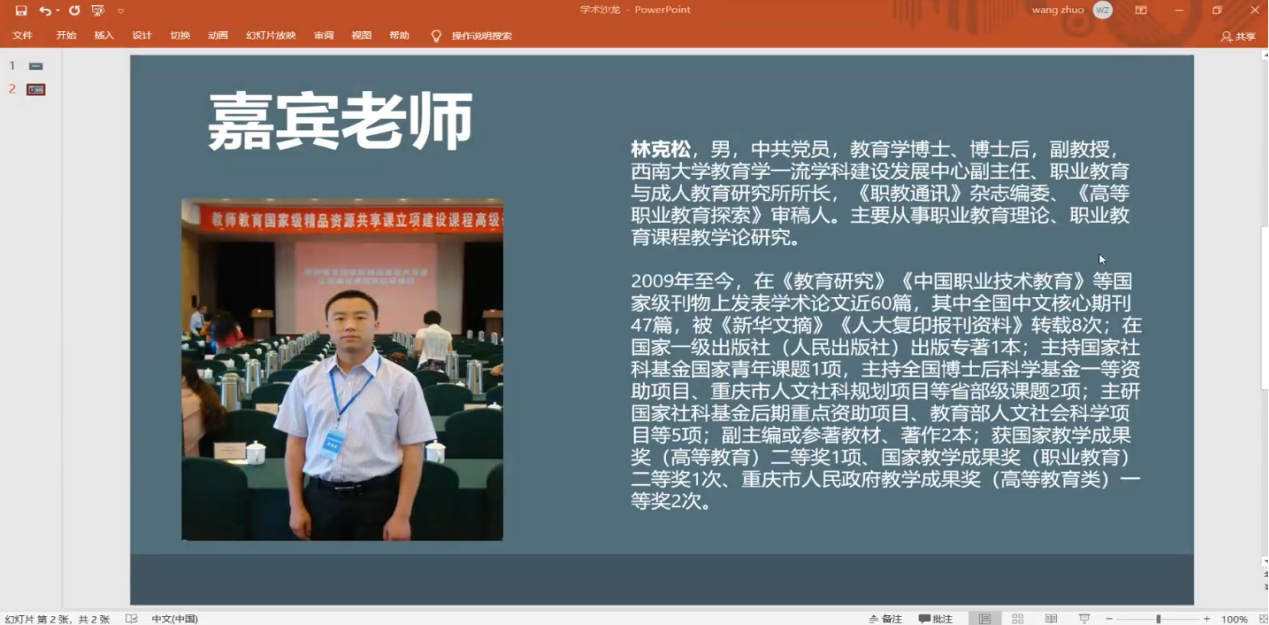Switch to Reading view in status bar
1269x625 pixels.
[1050, 616]
